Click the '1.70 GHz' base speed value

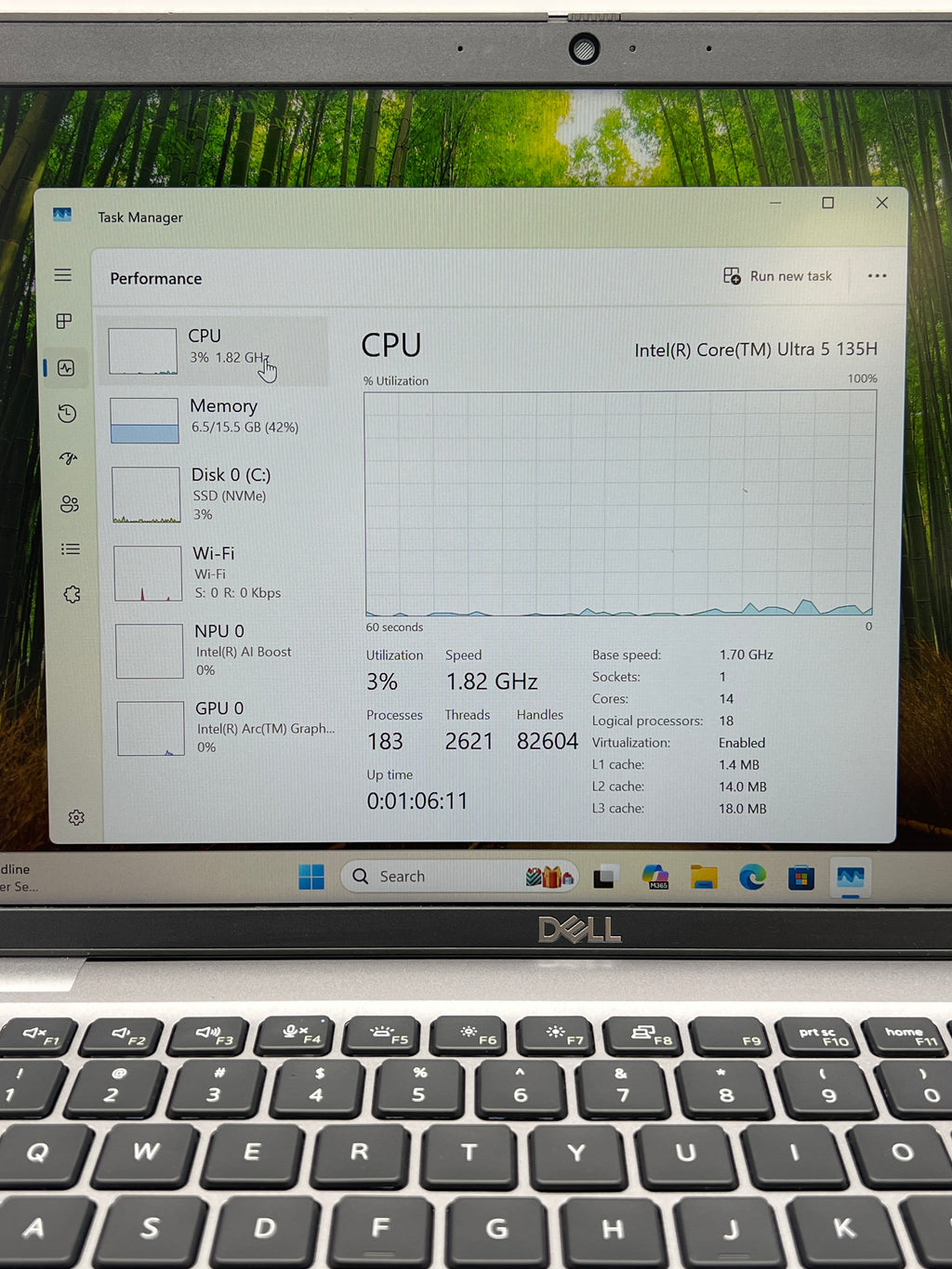[747, 654]
